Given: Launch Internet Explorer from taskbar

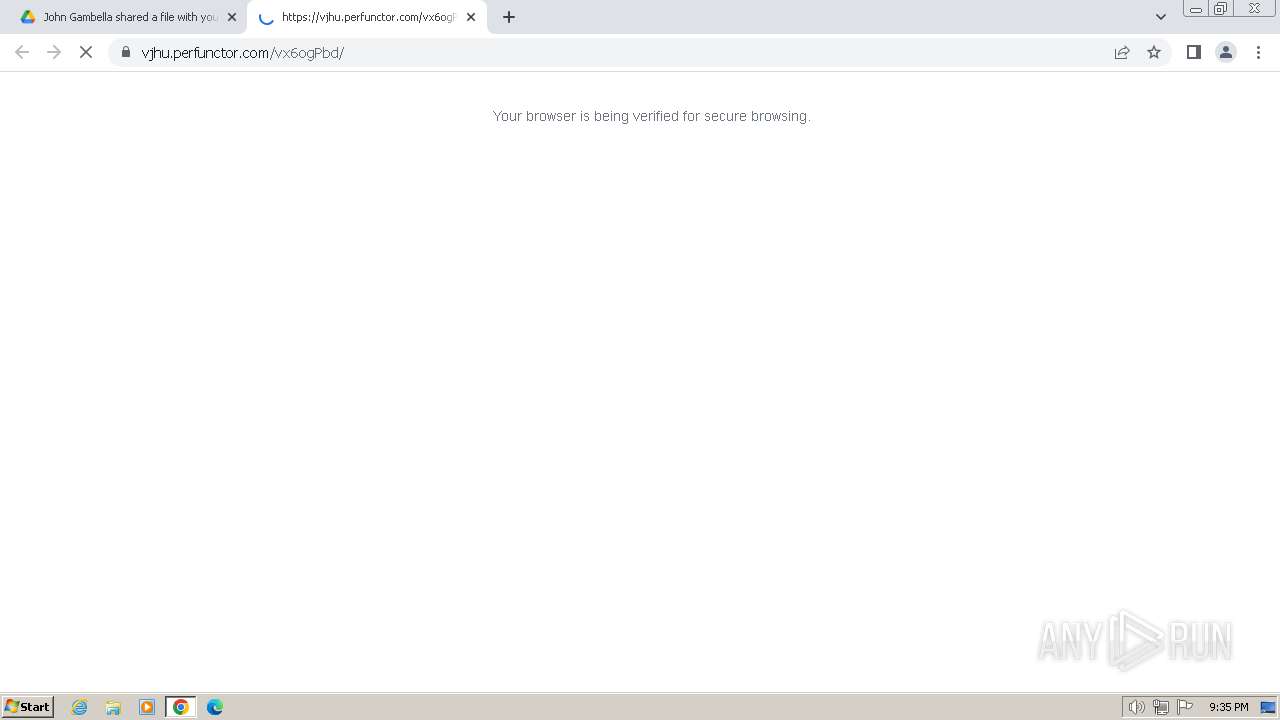Looking at the screenshot, I should (x=80, y=707).
